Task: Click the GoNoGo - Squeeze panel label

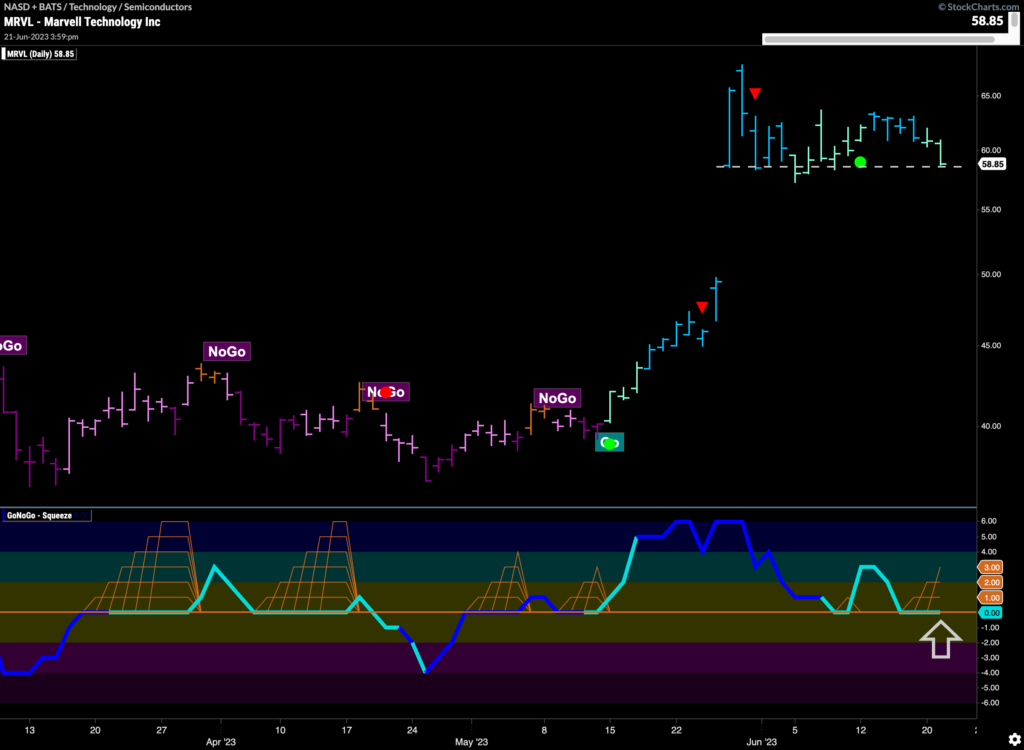Action: click(x=46, y=516)
